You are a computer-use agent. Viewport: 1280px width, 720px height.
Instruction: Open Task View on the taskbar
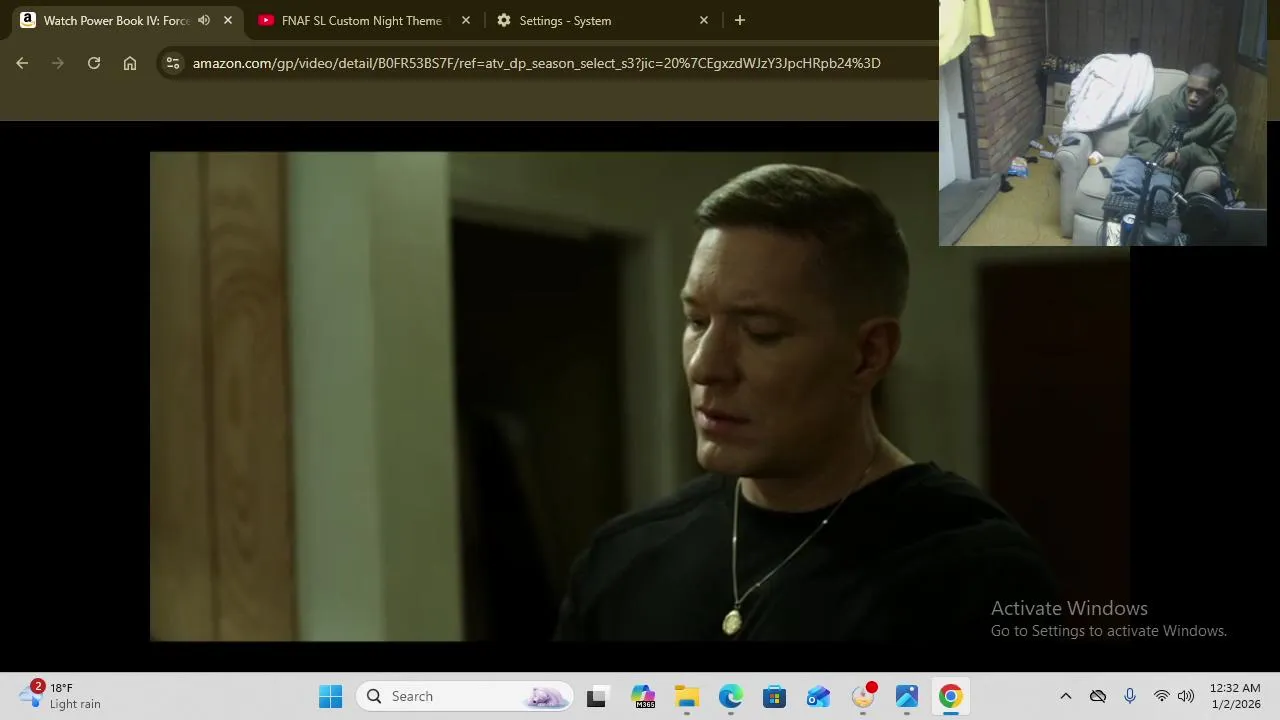point(596,696)
